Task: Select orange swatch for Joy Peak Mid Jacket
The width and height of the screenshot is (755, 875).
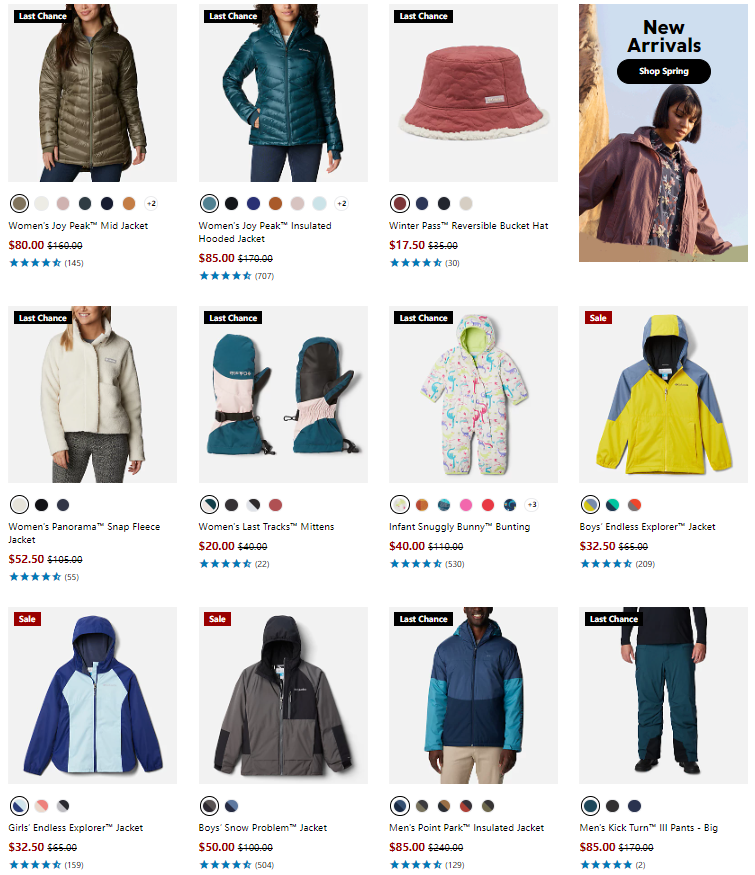Action: [x=129, y=204]
